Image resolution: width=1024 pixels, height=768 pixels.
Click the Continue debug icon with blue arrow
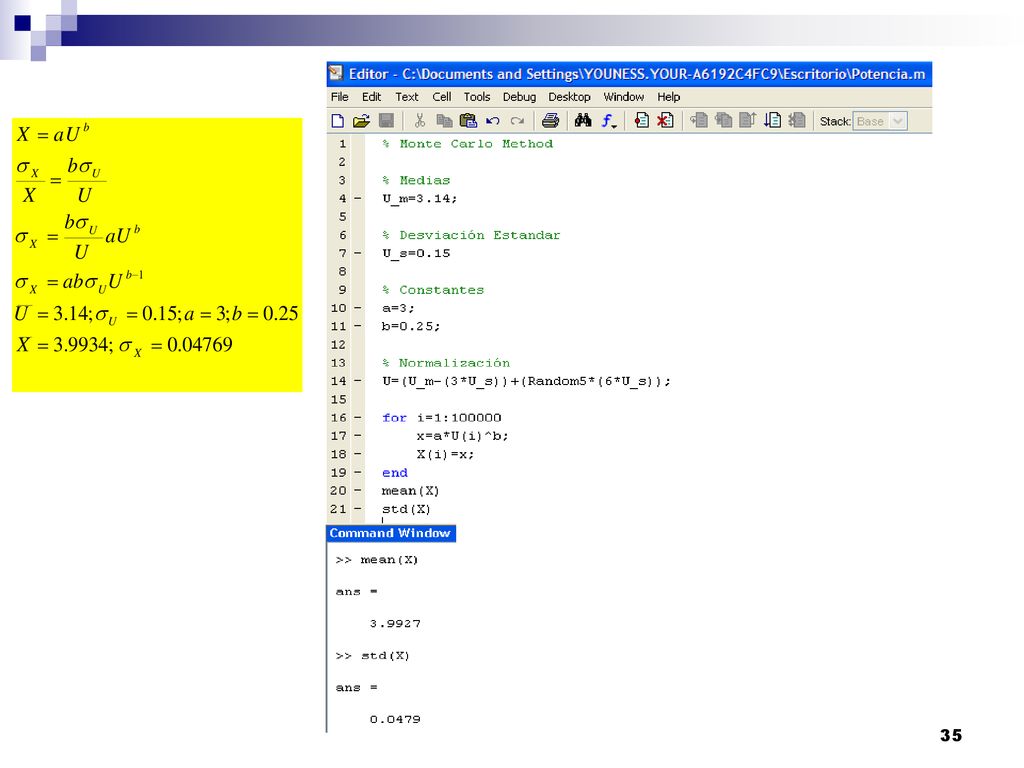coord(773,121)
